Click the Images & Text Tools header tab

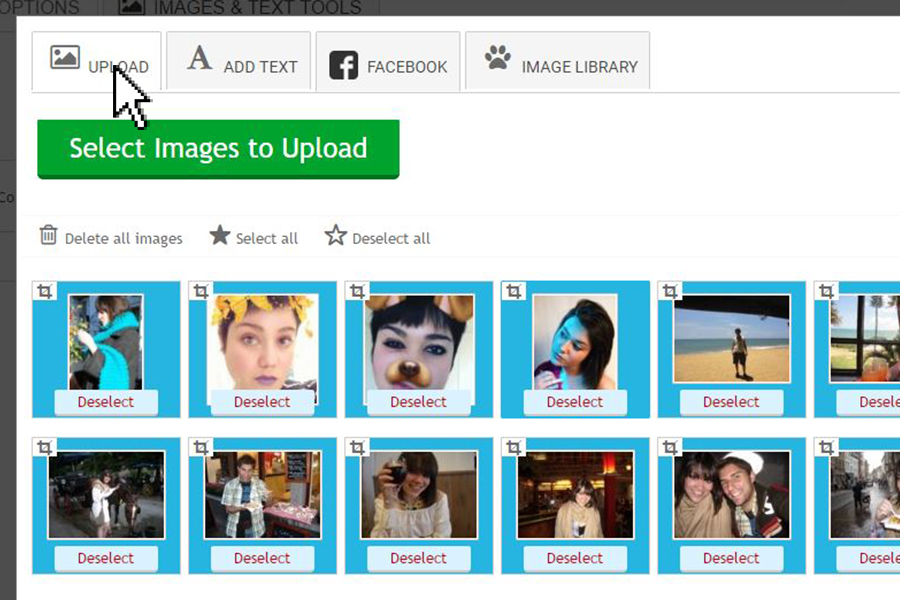click(240, 7)
